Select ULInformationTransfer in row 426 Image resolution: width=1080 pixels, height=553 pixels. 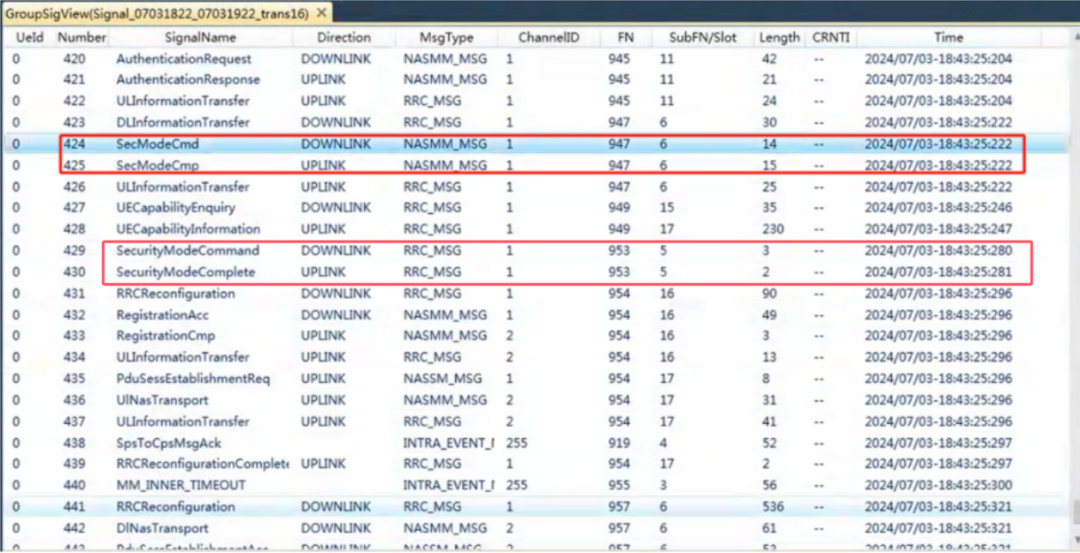coord(183,187)
